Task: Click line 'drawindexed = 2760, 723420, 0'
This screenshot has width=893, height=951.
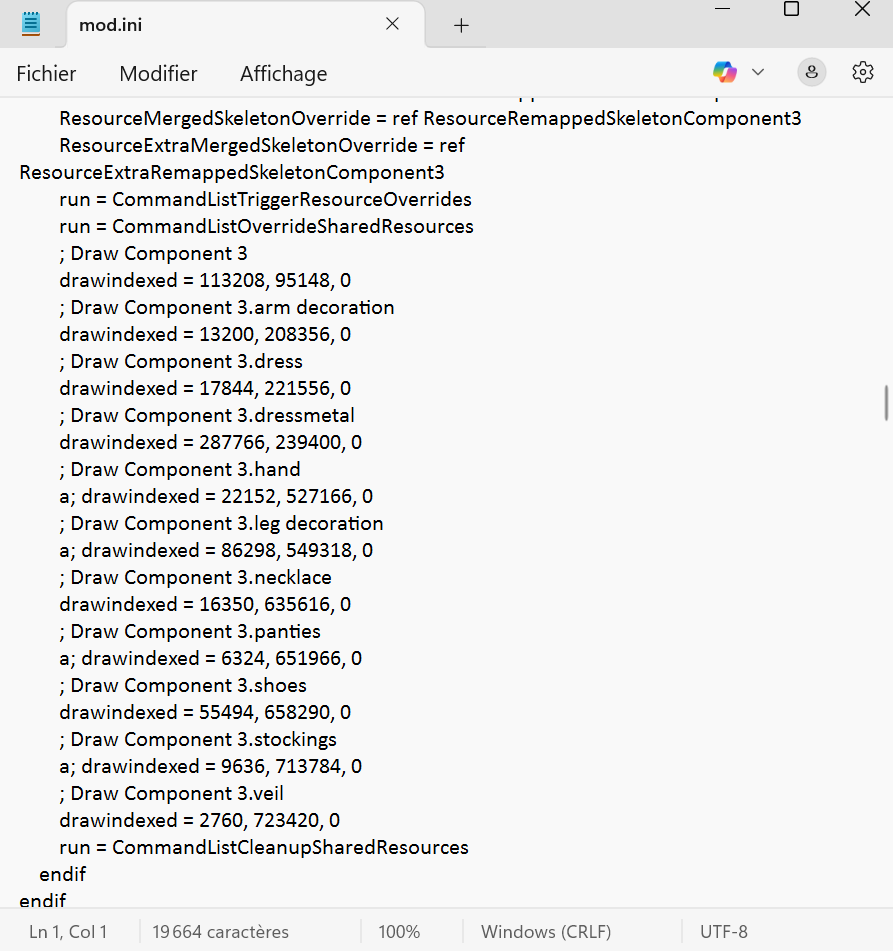Action: 200,820
